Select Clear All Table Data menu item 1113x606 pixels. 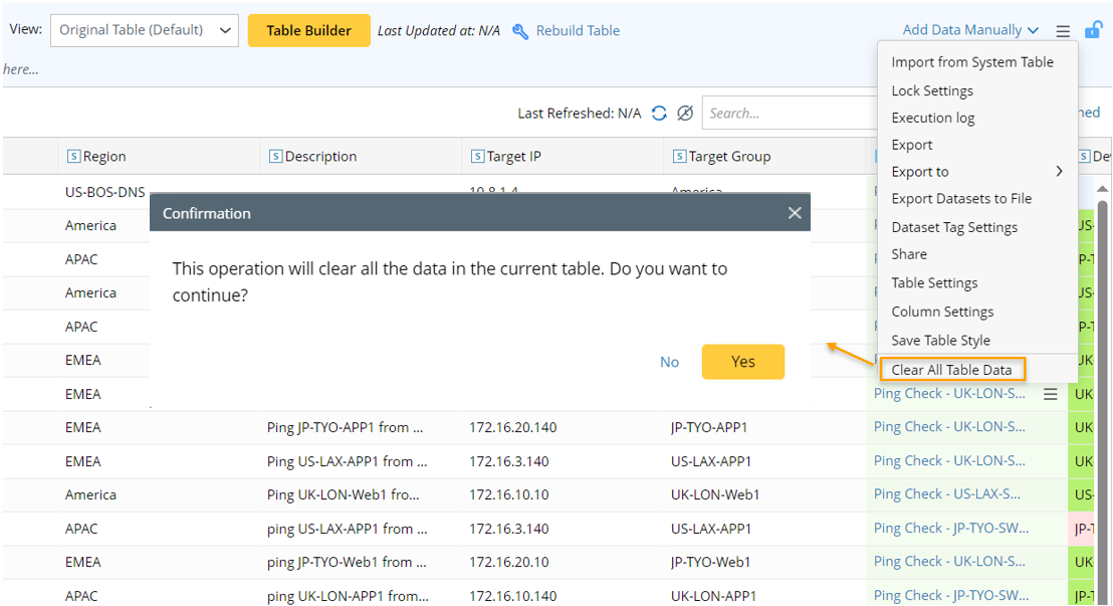pos(951,370)
